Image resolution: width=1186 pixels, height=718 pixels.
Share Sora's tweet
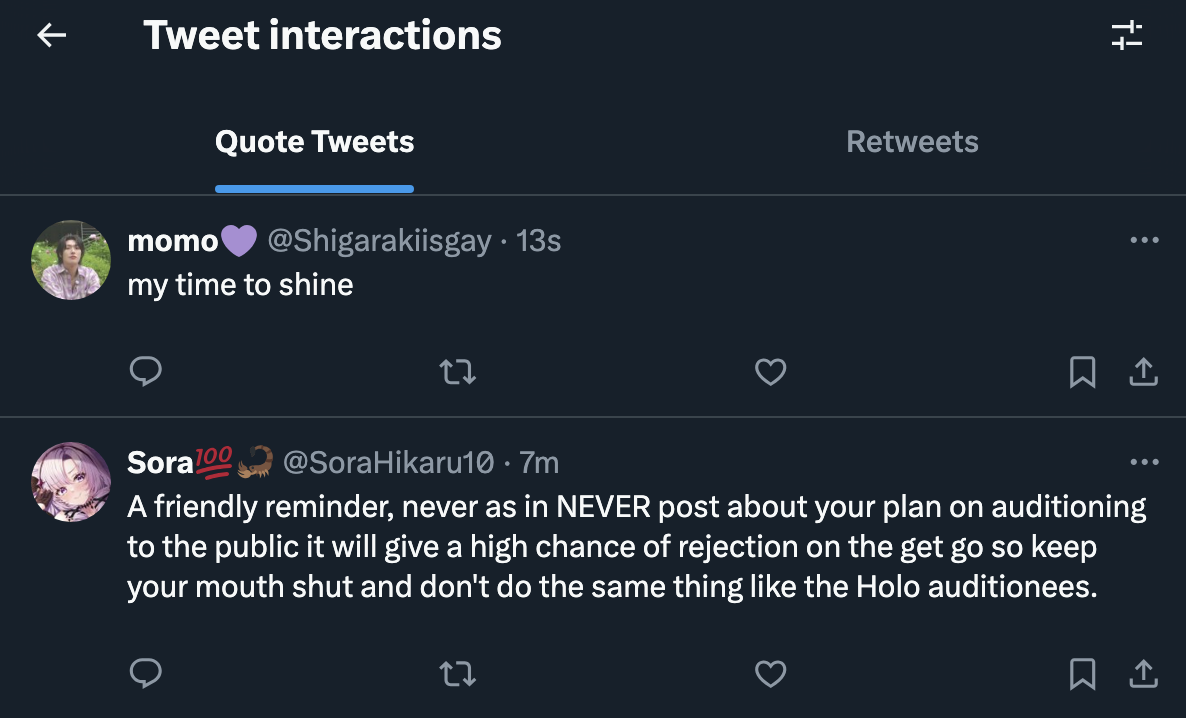point(1143,675)
